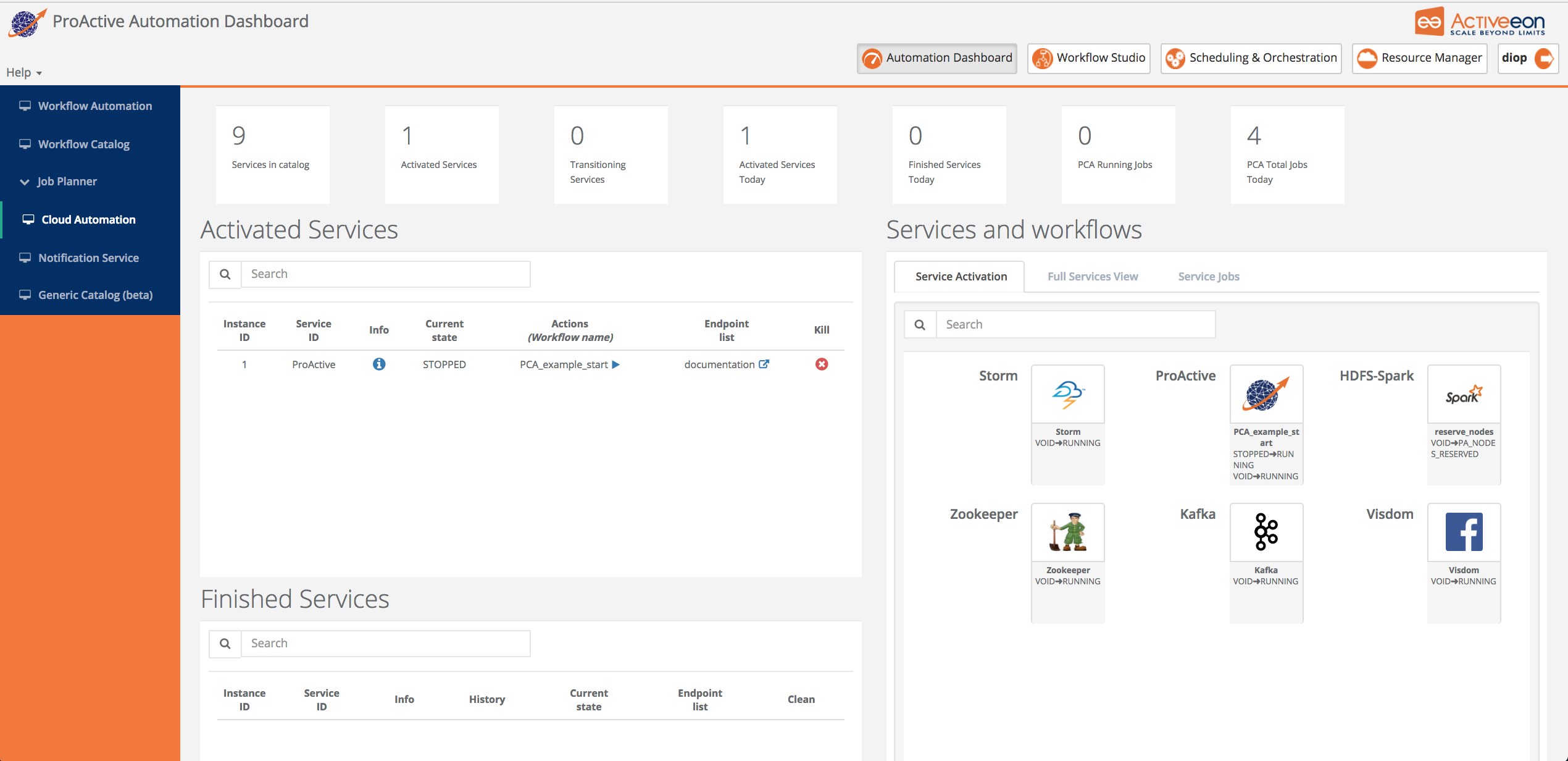Click the PCA Total Jobs Today card
Screen dimensions: 1568x761
point(1287,154)
